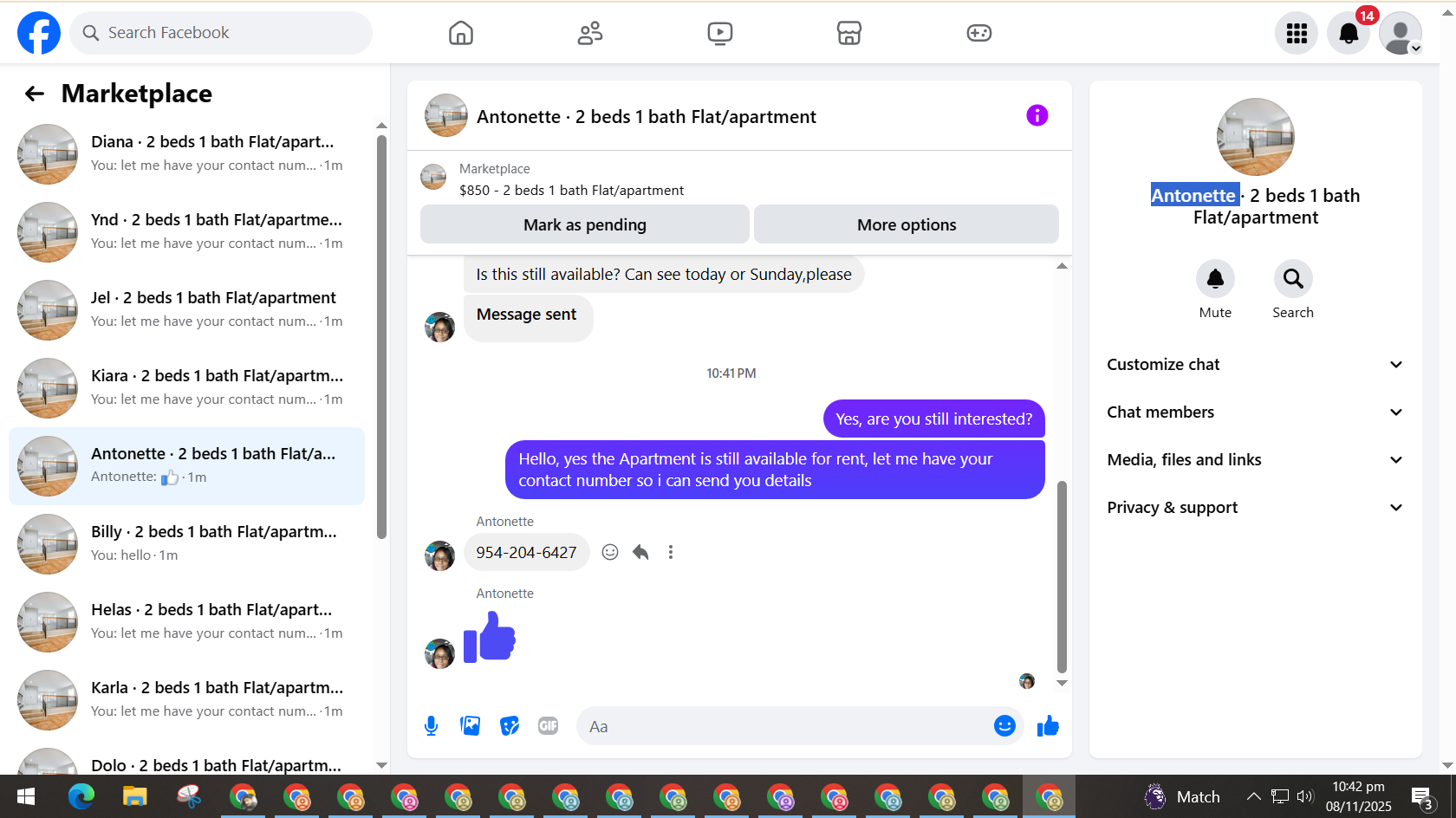Image resolution: width=1456 pixels, height=818 pixels.
Task: Click Antonette's avatar beside phone number message
Action: [x=439, y=556]
